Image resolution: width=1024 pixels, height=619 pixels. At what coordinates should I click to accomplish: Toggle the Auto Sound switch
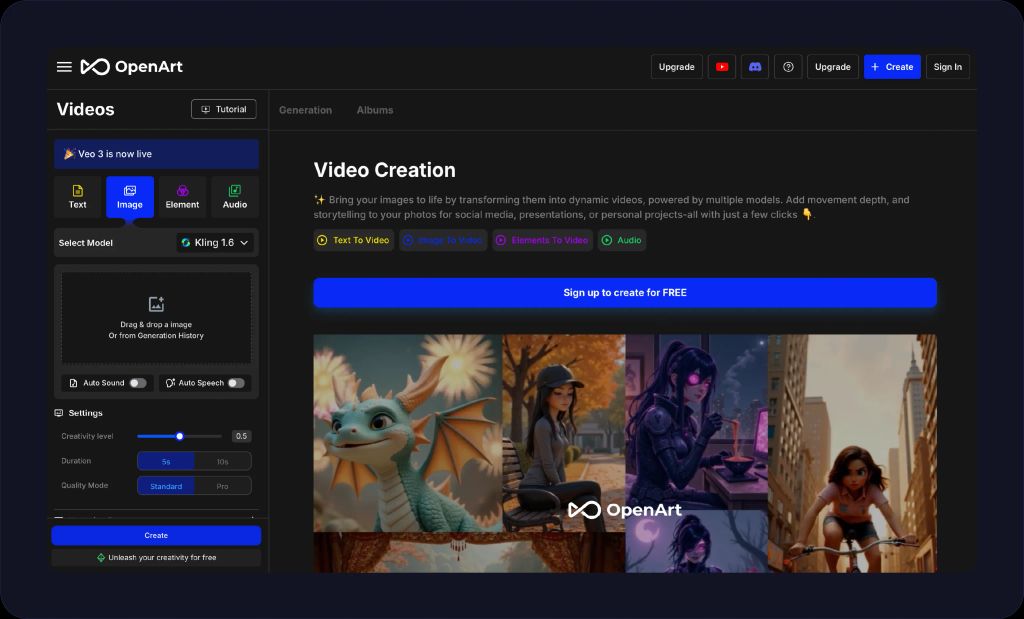pyautogui.click(x=137, y=383)
